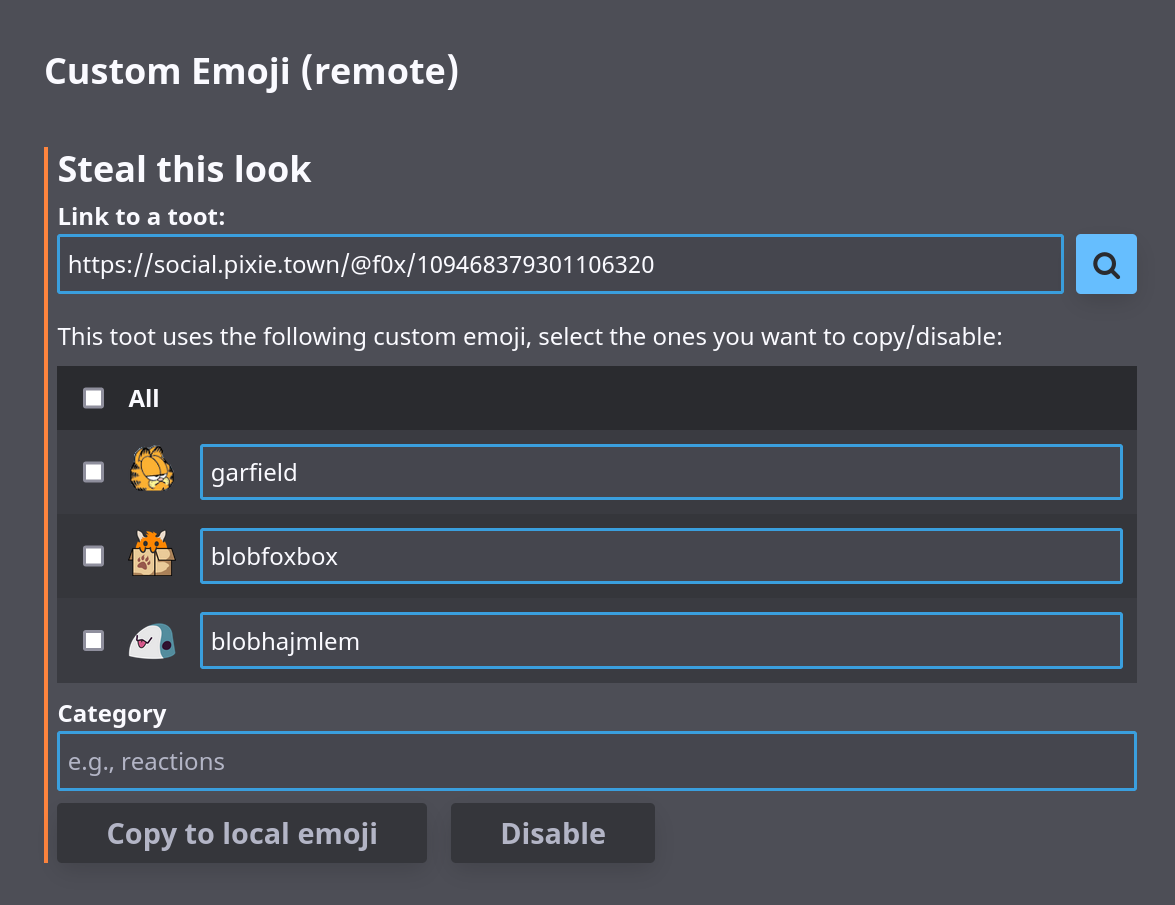This screenshot has width=1175, height=905.
Task: Click the garfield emoji image
Action: pos(152,471)
